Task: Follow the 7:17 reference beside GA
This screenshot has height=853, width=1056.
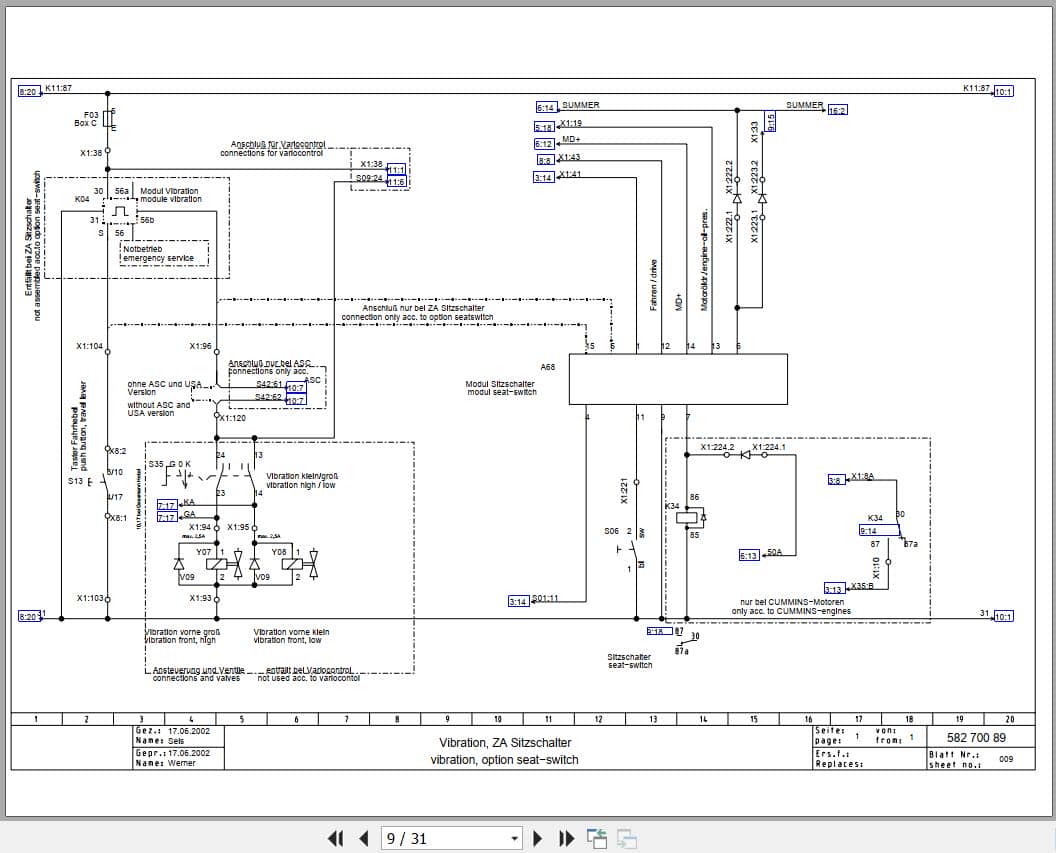Action: click(x=167, y=517)
